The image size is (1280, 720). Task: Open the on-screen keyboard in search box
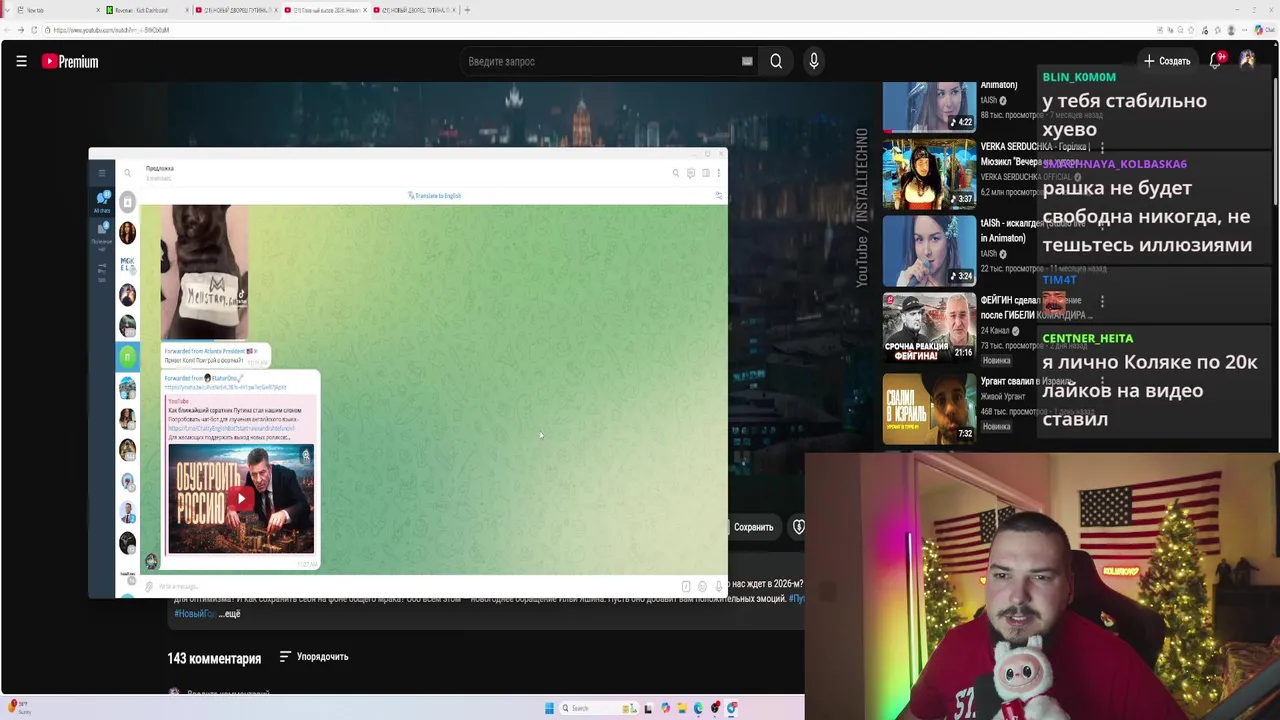747,61
